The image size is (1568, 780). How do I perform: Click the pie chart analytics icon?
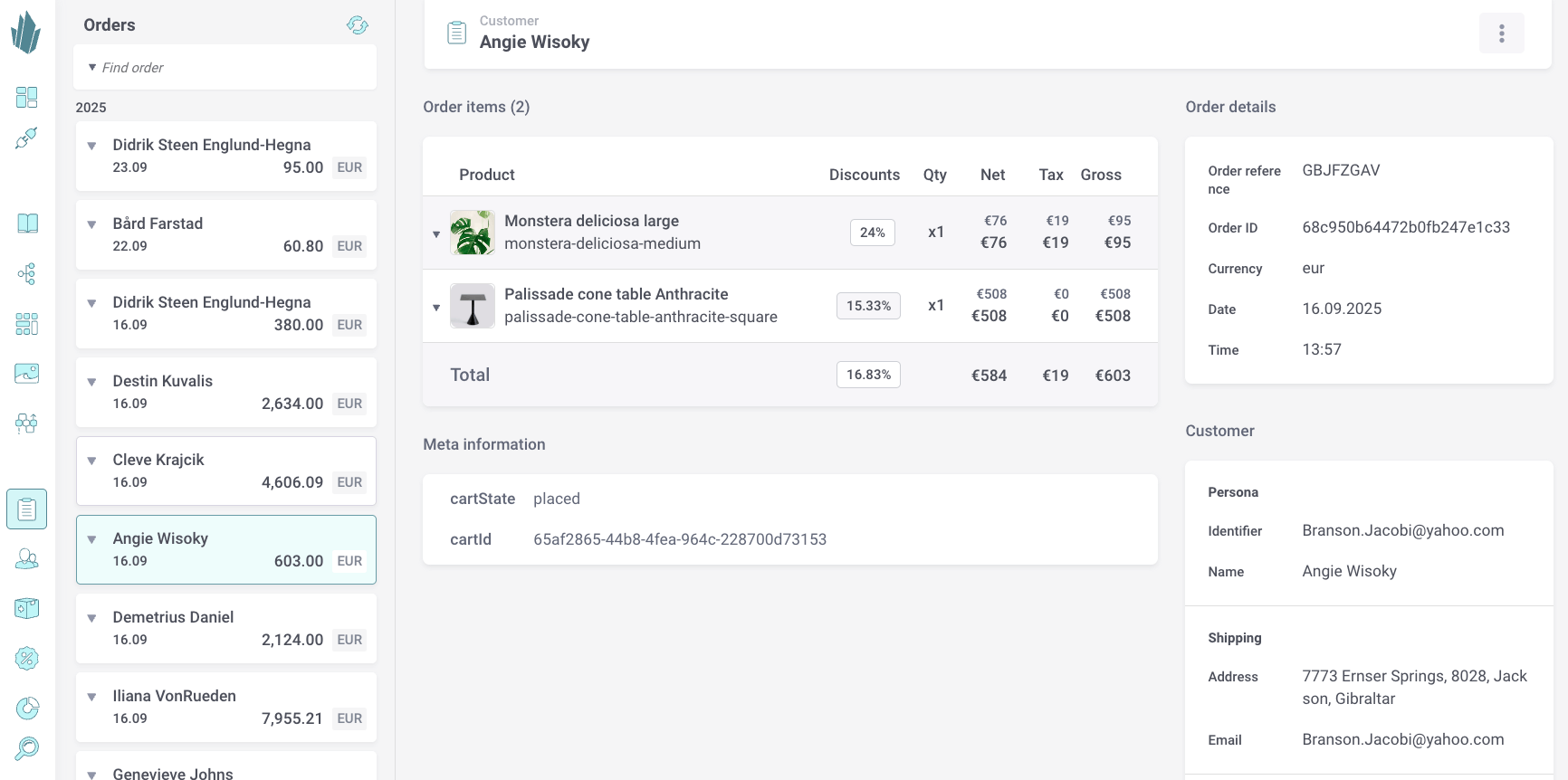click(x=27, y=708)
